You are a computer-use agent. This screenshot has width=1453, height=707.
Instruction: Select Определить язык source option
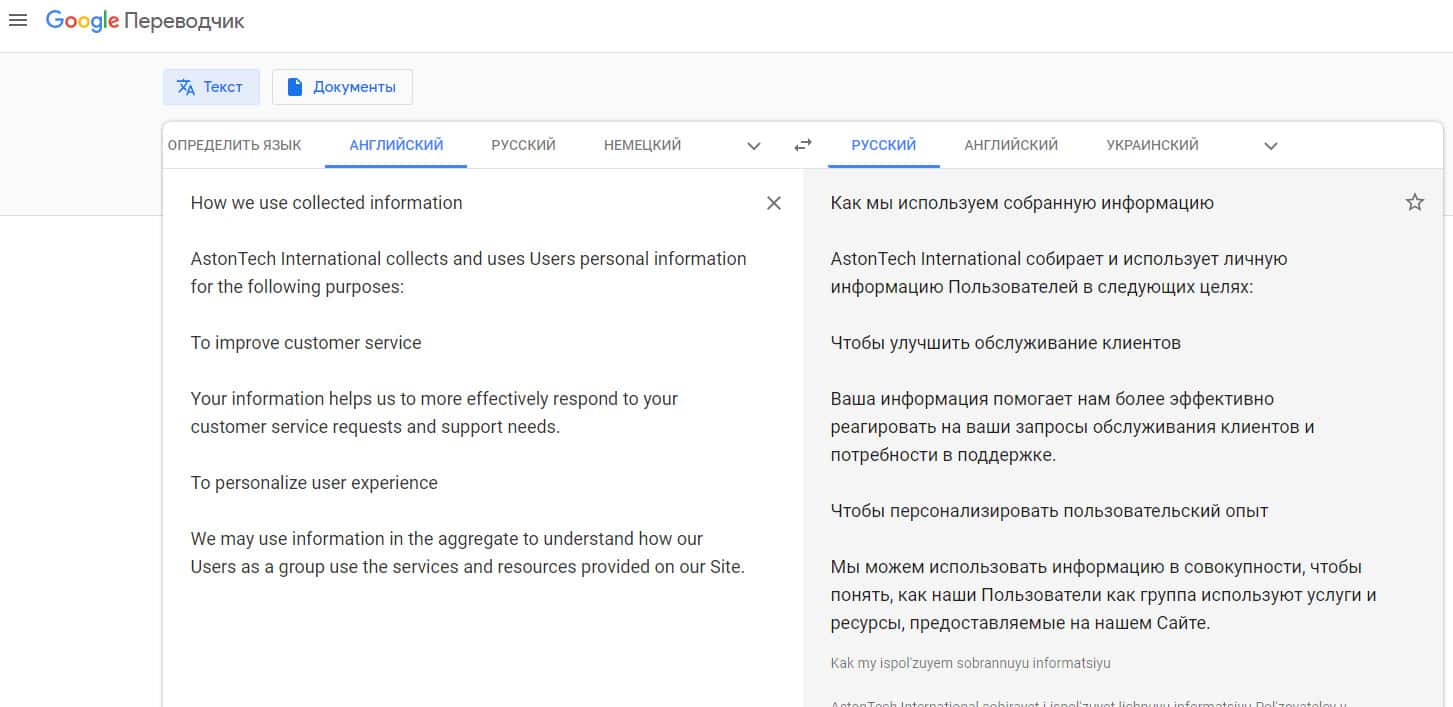click(234, 145)
